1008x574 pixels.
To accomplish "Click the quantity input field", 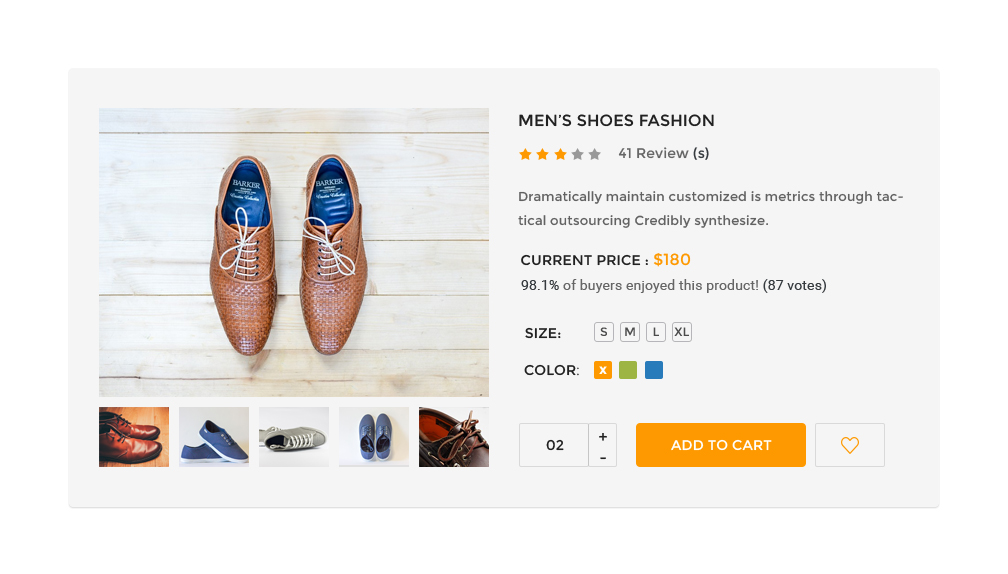I will 554,445.
